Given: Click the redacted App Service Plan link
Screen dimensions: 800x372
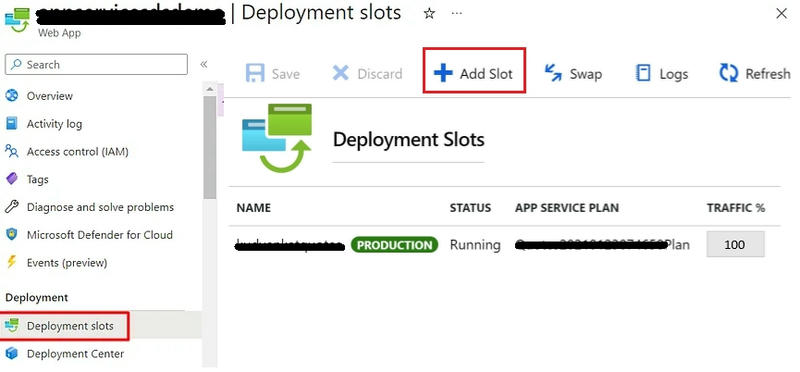Looking at the screenshot, I should 602,245.
